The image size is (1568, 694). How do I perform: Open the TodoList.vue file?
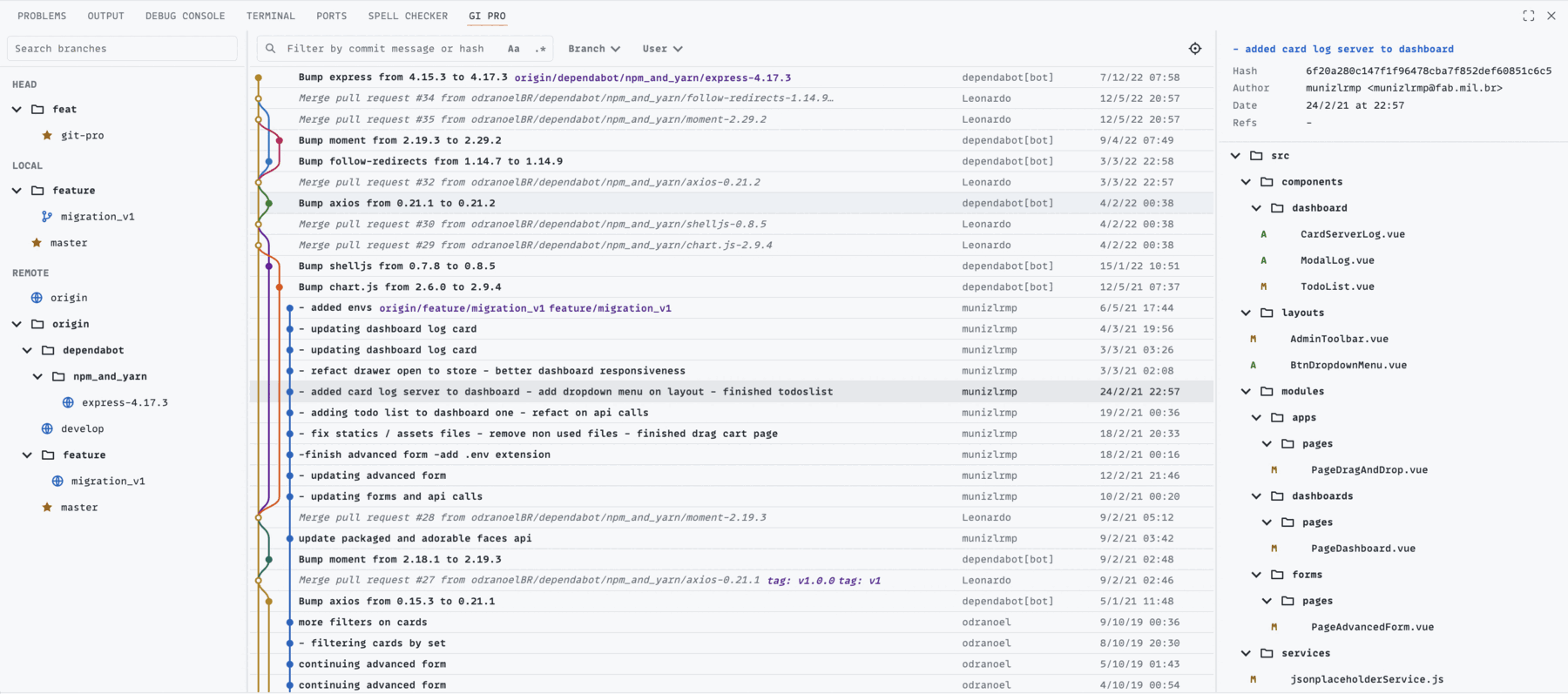click(1337, 286)
